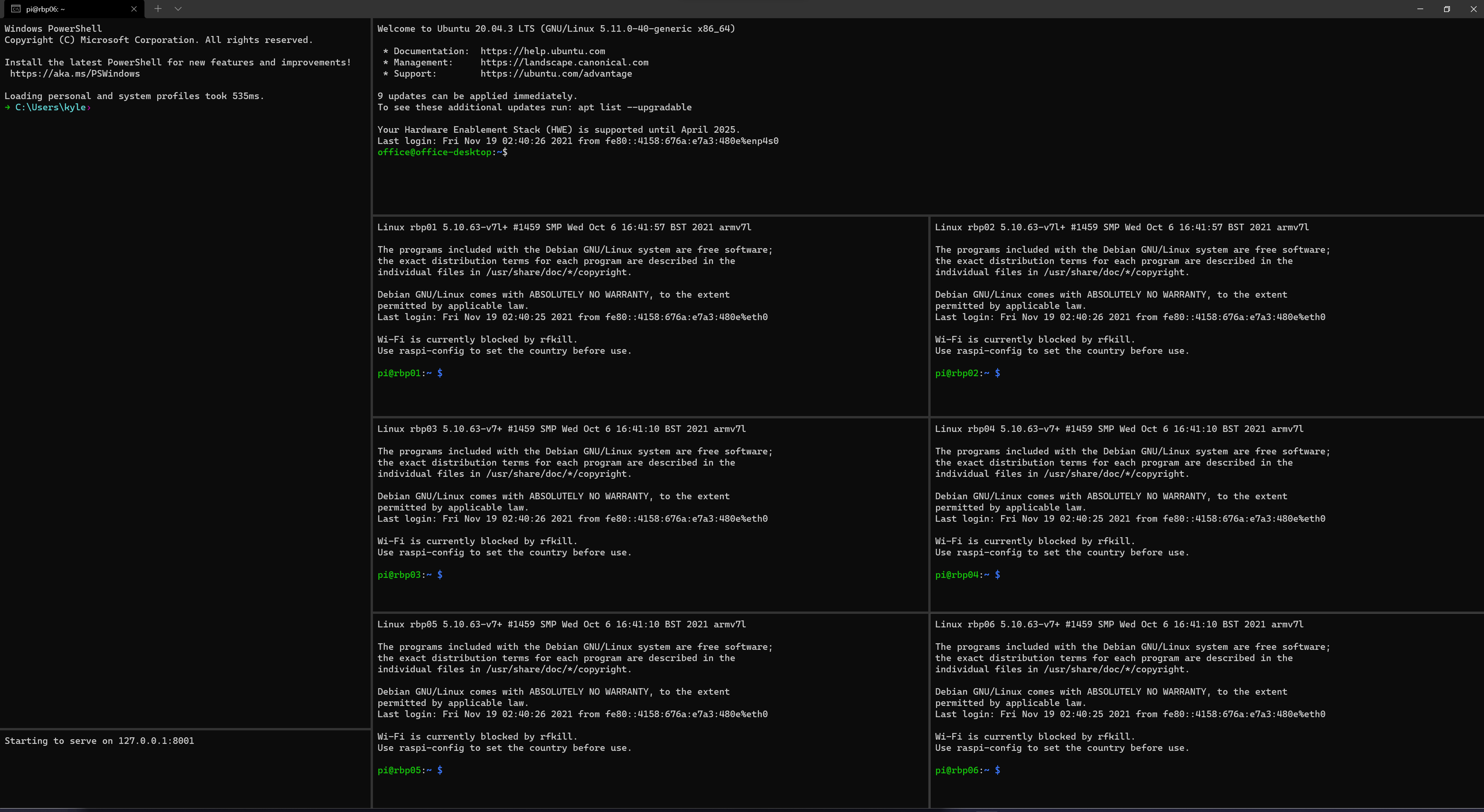1484x812 pixels.
Task: Focus the pi@rbp05 prompt
Action: click(410, 770)
